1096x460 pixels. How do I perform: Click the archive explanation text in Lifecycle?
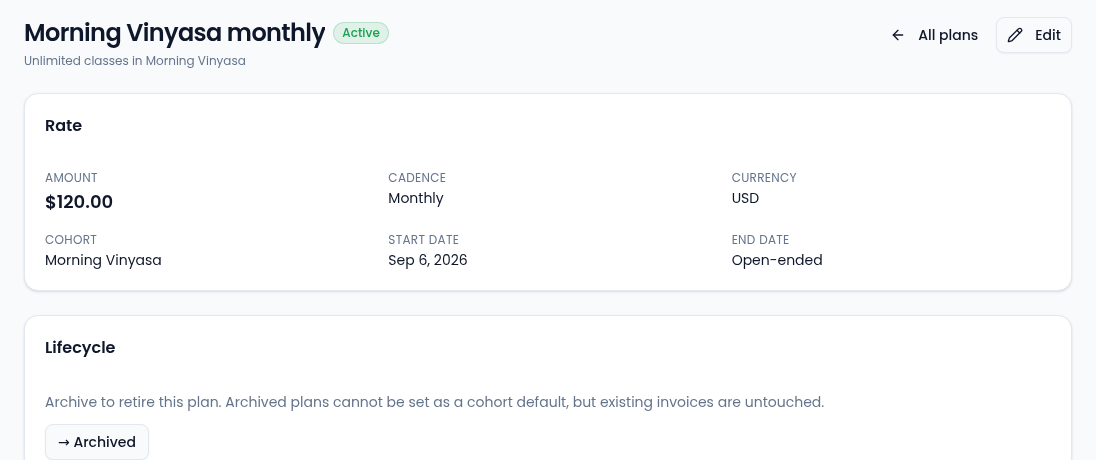[x=435, y=403]
